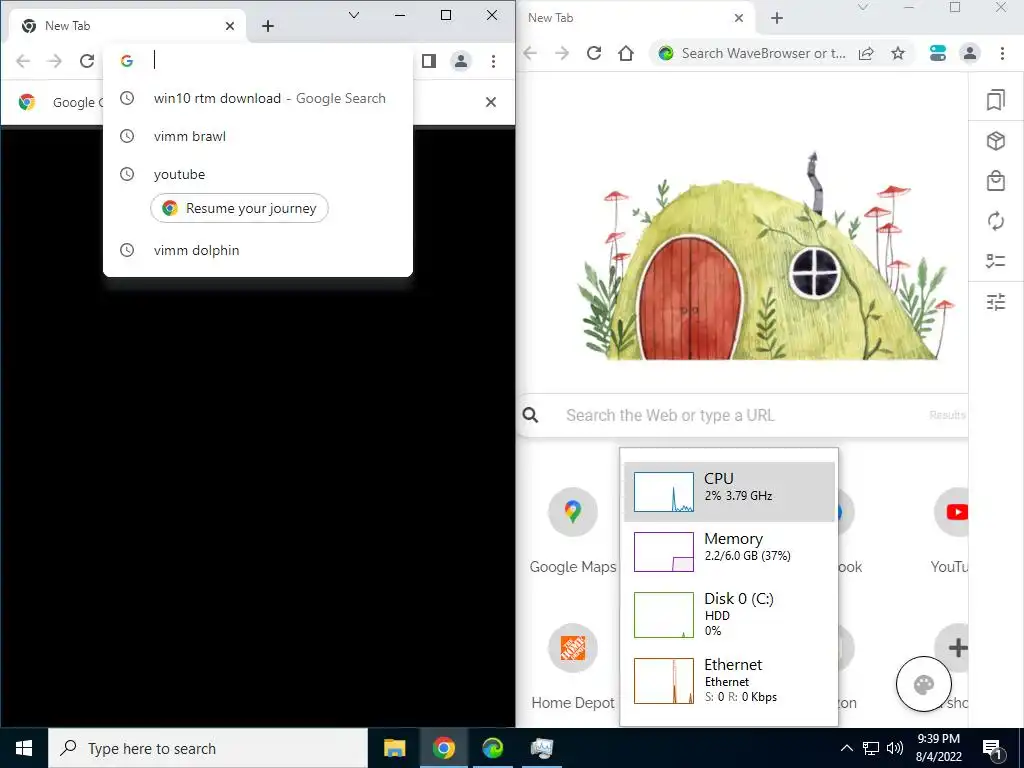Open Chrome from the taskbar

(443, 748)
